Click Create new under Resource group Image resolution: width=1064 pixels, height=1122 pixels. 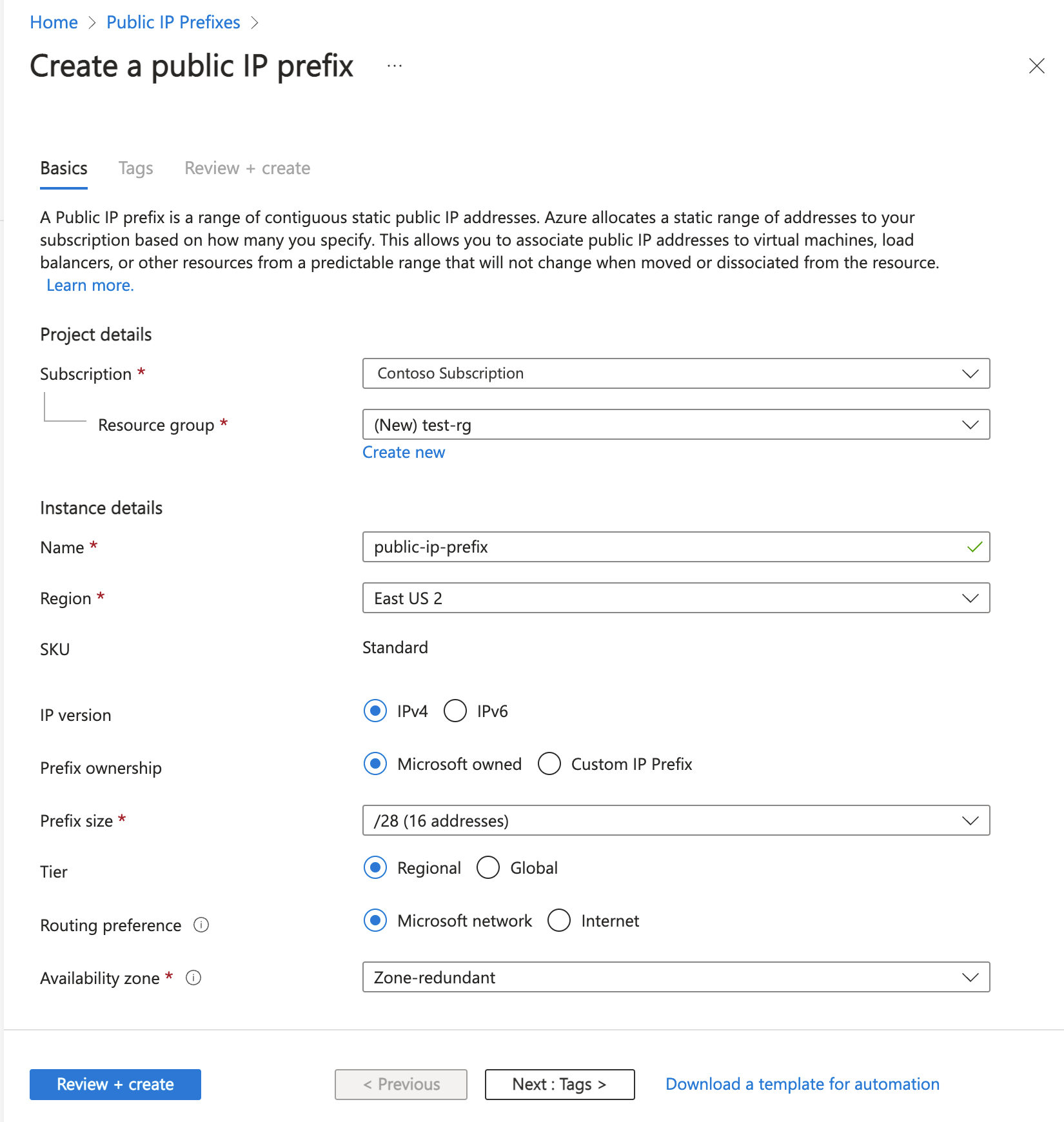[x=404, y=452]
